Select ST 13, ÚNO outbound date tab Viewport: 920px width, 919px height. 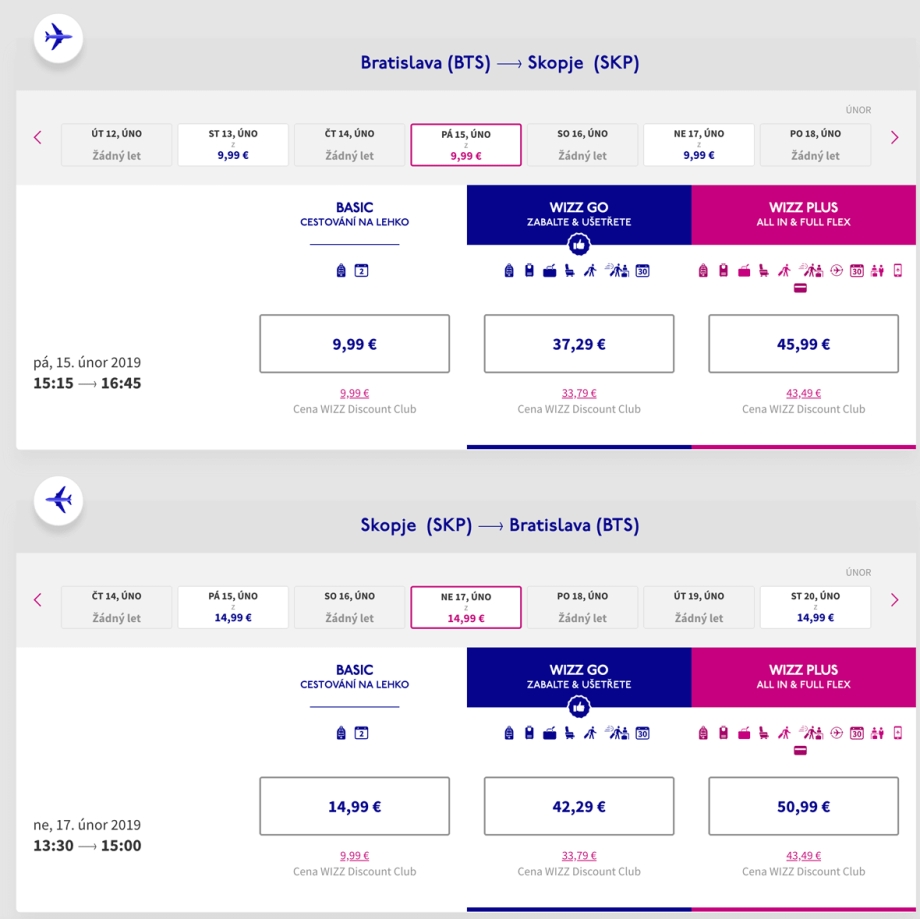(233, 145)
